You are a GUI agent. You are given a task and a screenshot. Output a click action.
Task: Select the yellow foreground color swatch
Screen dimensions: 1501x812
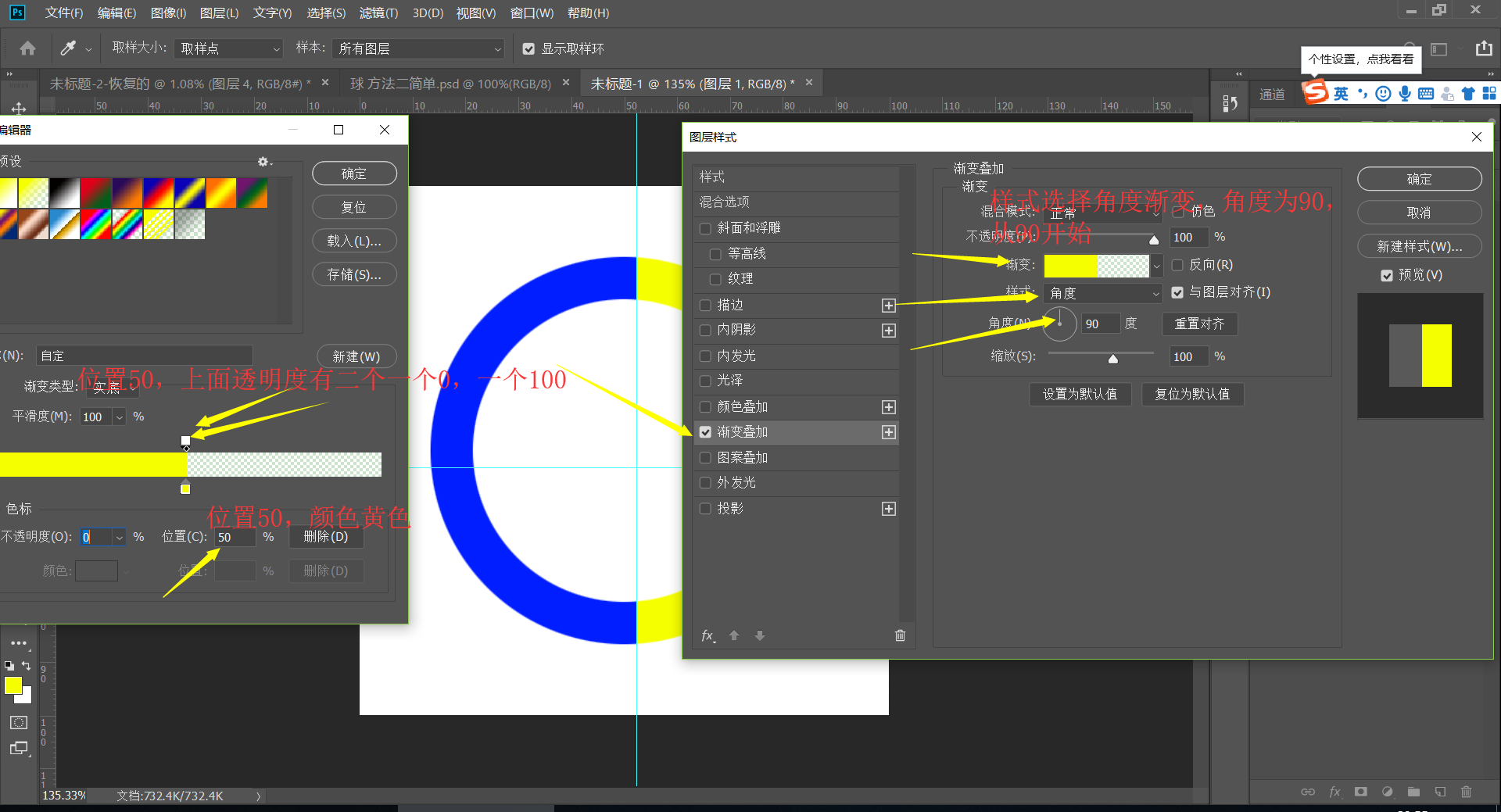coord(13,686)
